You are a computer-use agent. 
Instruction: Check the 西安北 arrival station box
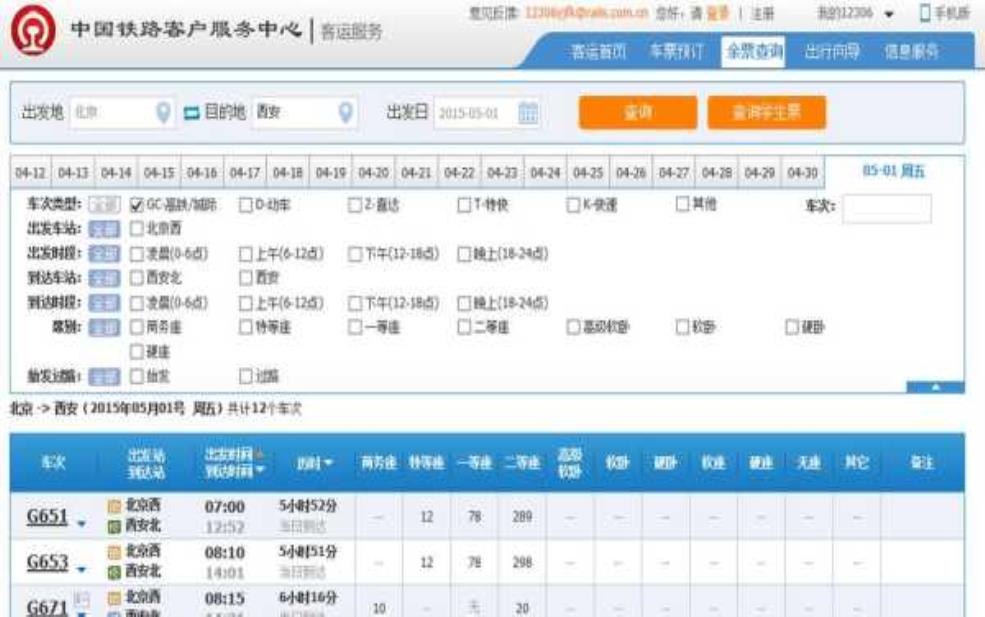tap(136, 278)
